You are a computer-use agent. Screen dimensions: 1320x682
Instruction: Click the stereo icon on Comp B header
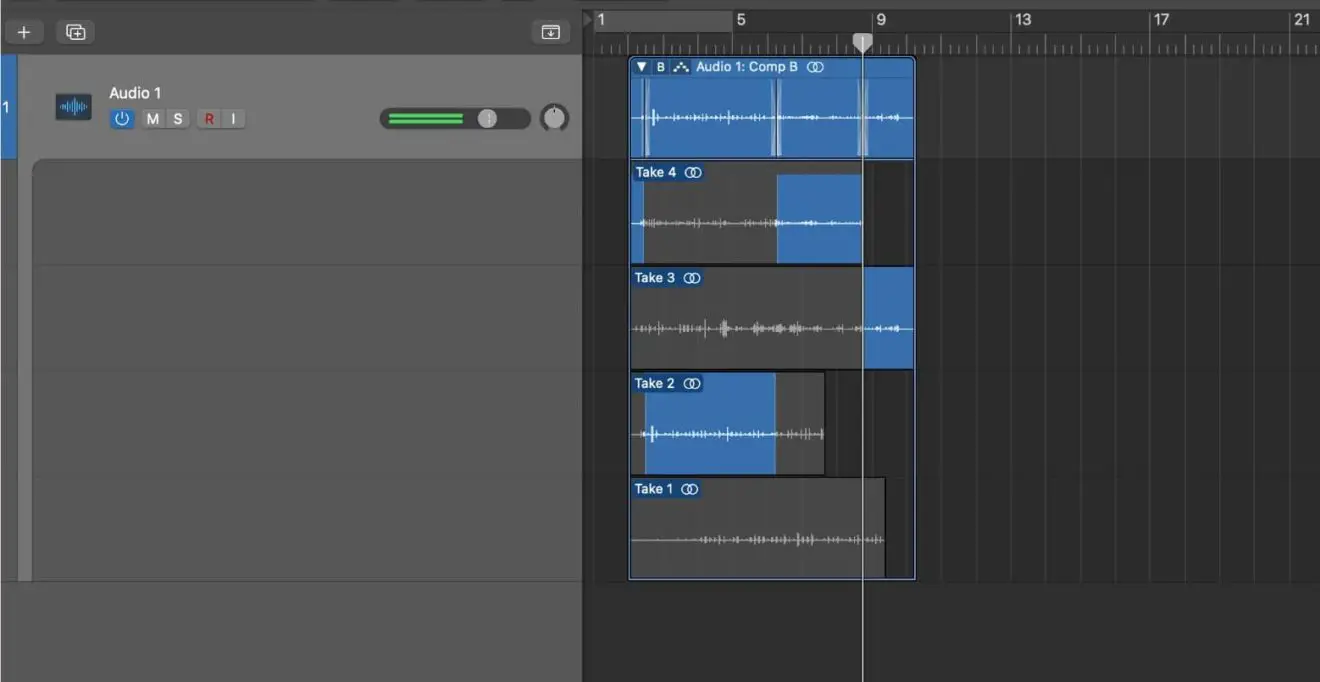[x=815, y=67]
